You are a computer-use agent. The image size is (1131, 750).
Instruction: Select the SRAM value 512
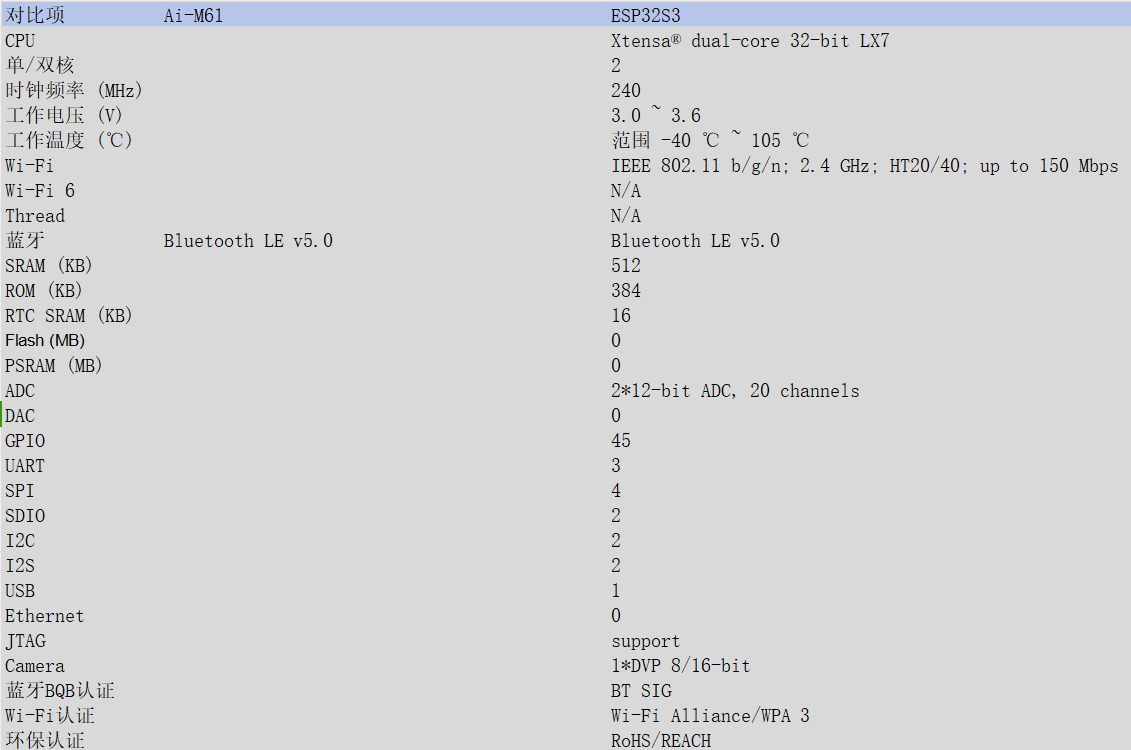pos(626,266)
